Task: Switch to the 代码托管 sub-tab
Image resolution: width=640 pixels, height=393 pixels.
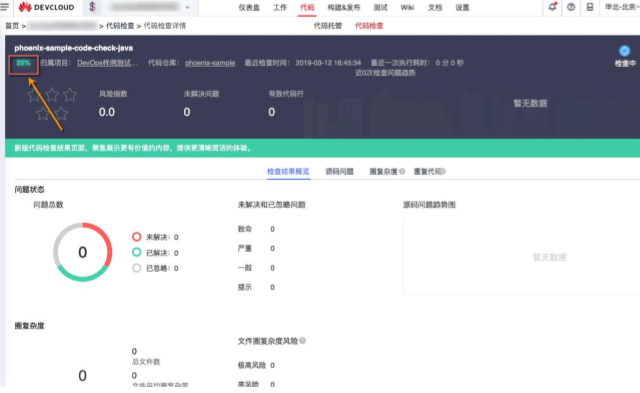Action: tap(327, 26)
